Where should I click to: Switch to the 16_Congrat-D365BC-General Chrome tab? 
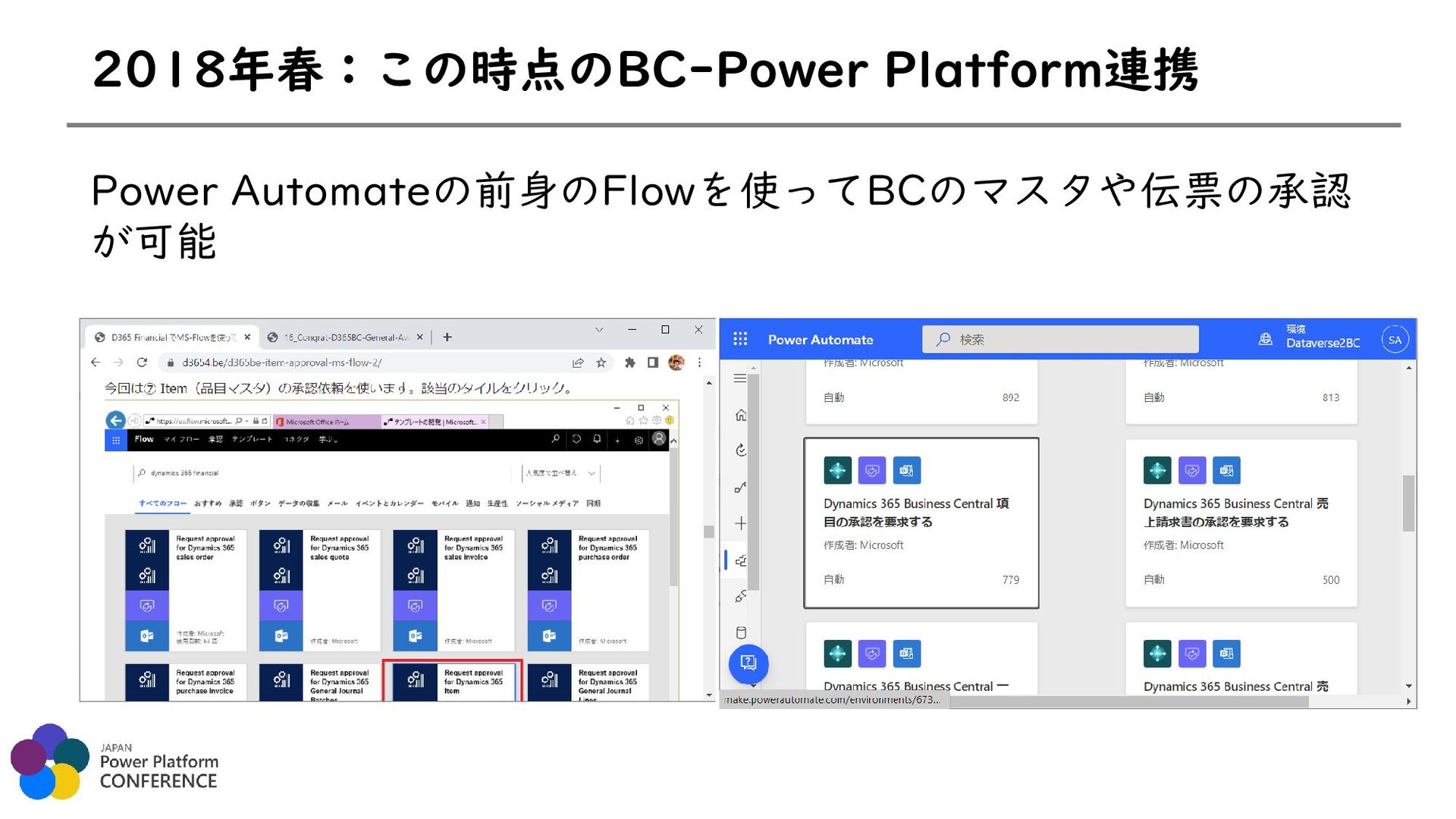tap(346, 337)
